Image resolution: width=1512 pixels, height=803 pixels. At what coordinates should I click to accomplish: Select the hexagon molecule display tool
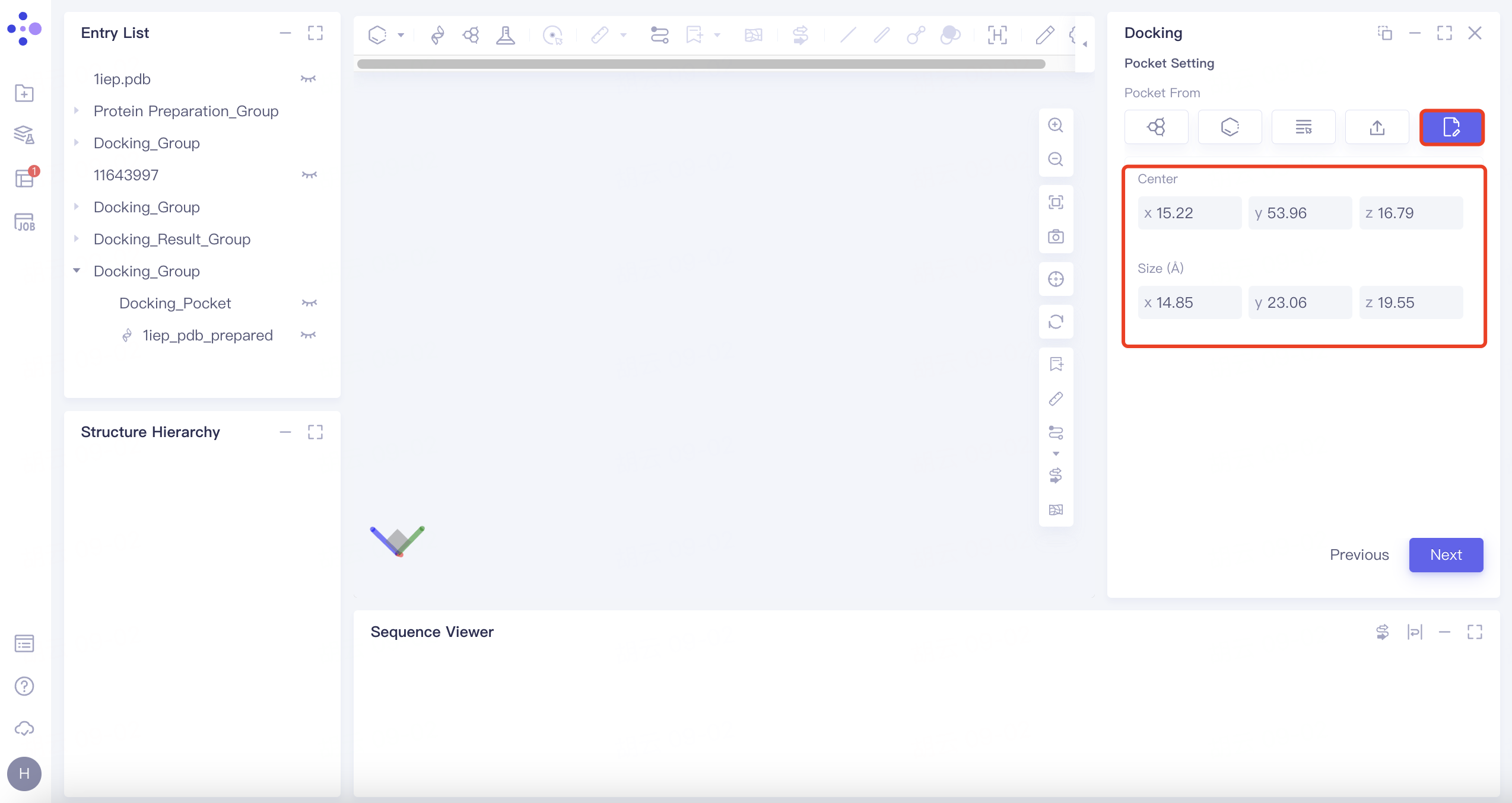(378, 34)
